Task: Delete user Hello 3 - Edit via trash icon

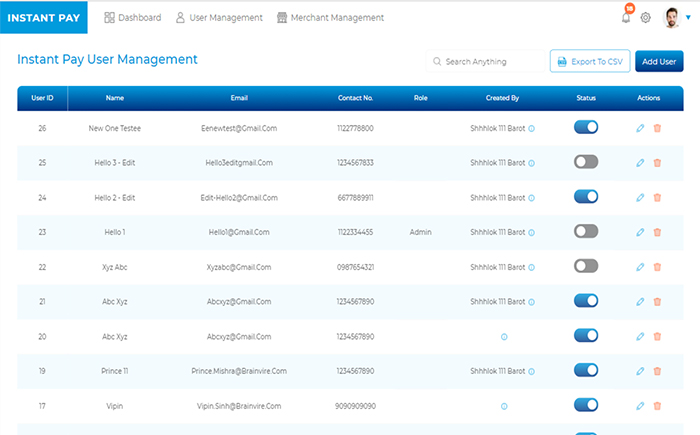Action: click(657, 163)
